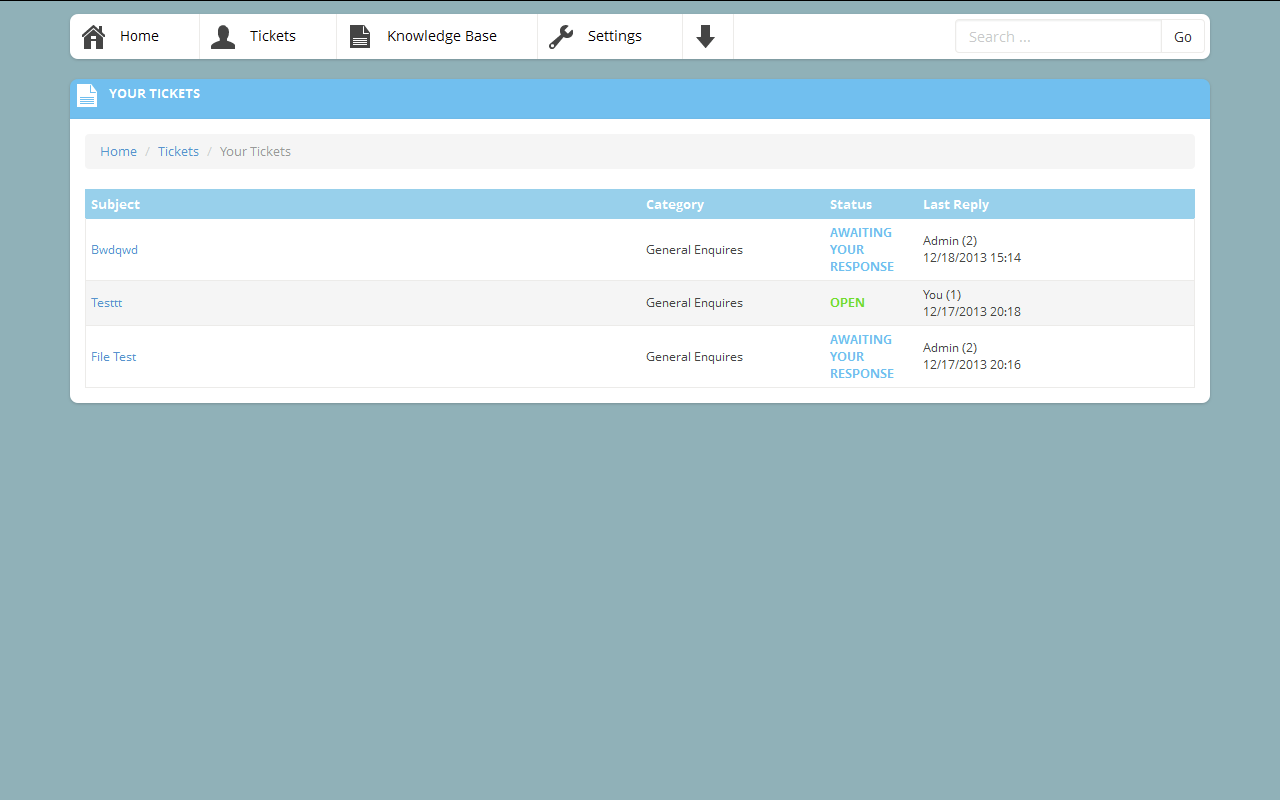Click the home icon in the navigation bar

coord(93,35)
